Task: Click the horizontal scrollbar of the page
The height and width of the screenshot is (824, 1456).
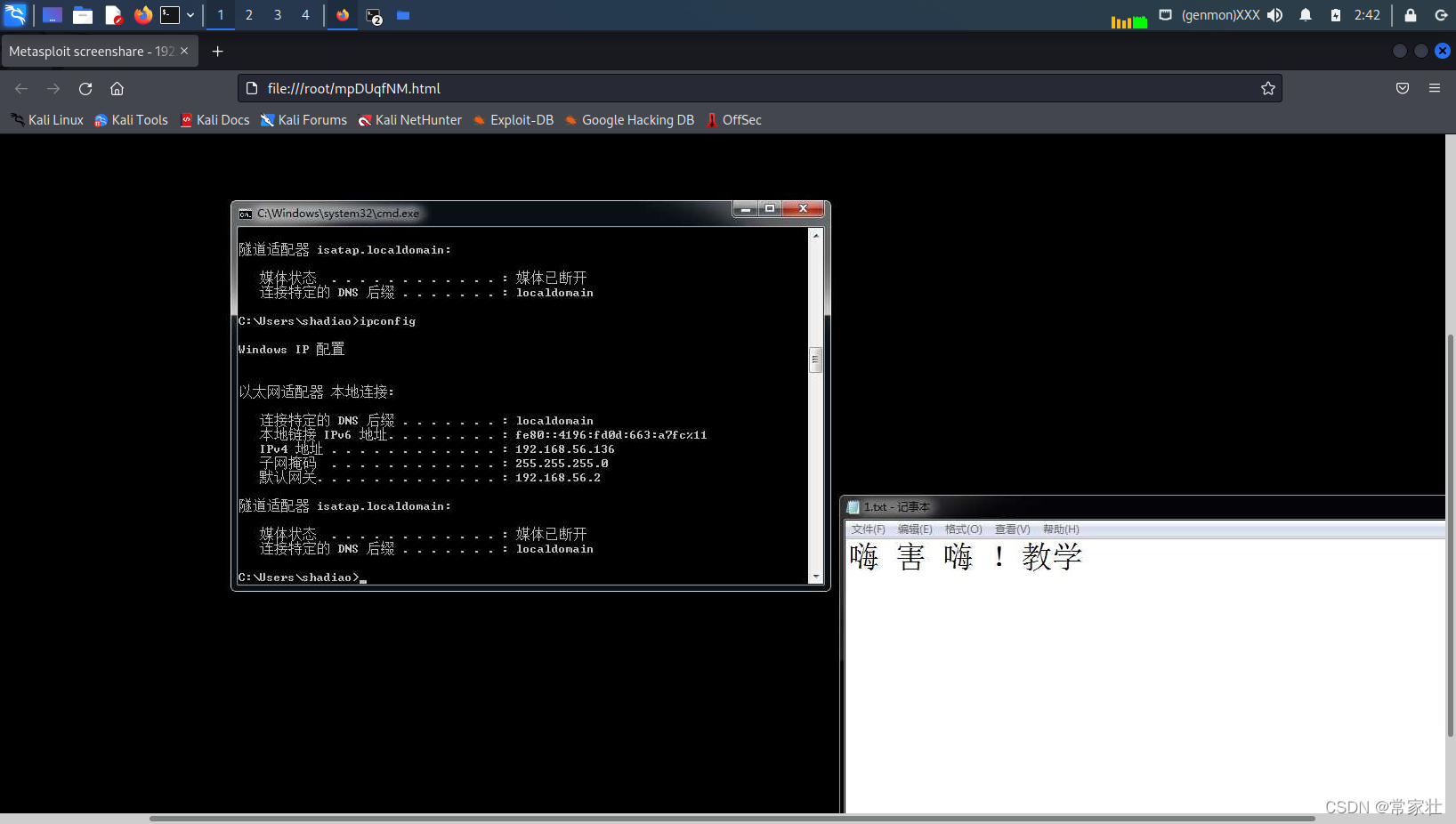Action: [x=732, y=818]
